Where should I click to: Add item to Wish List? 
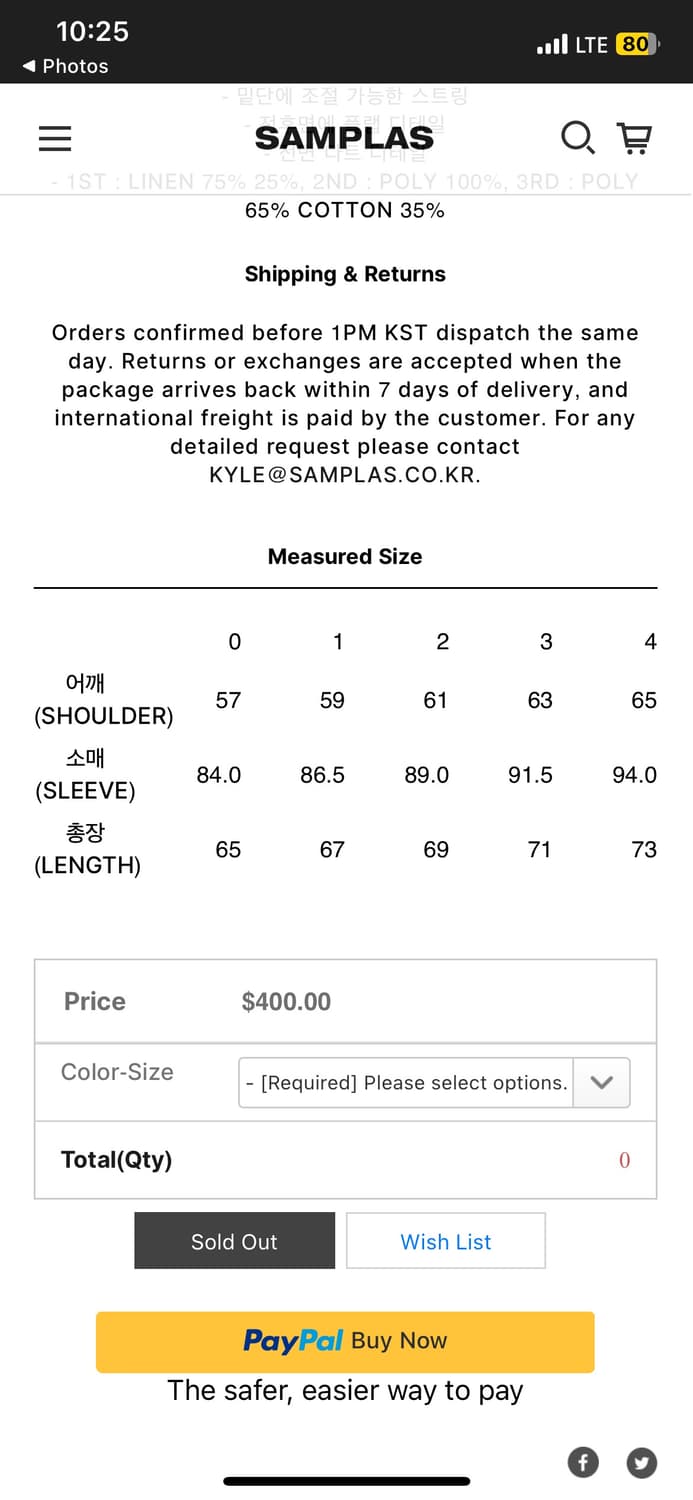(445, 1241)
